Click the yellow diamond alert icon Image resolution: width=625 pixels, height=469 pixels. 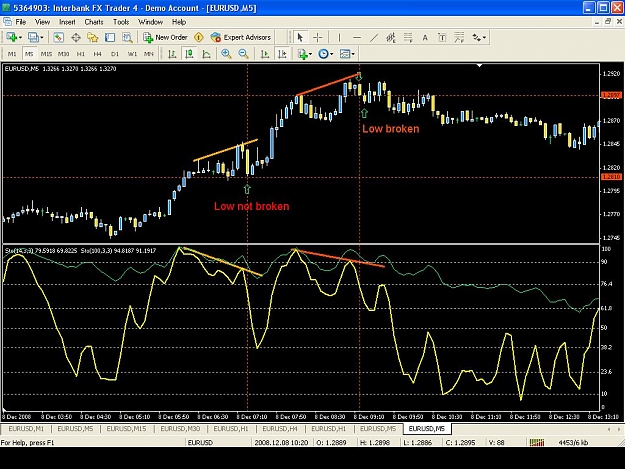click(199, 37)
